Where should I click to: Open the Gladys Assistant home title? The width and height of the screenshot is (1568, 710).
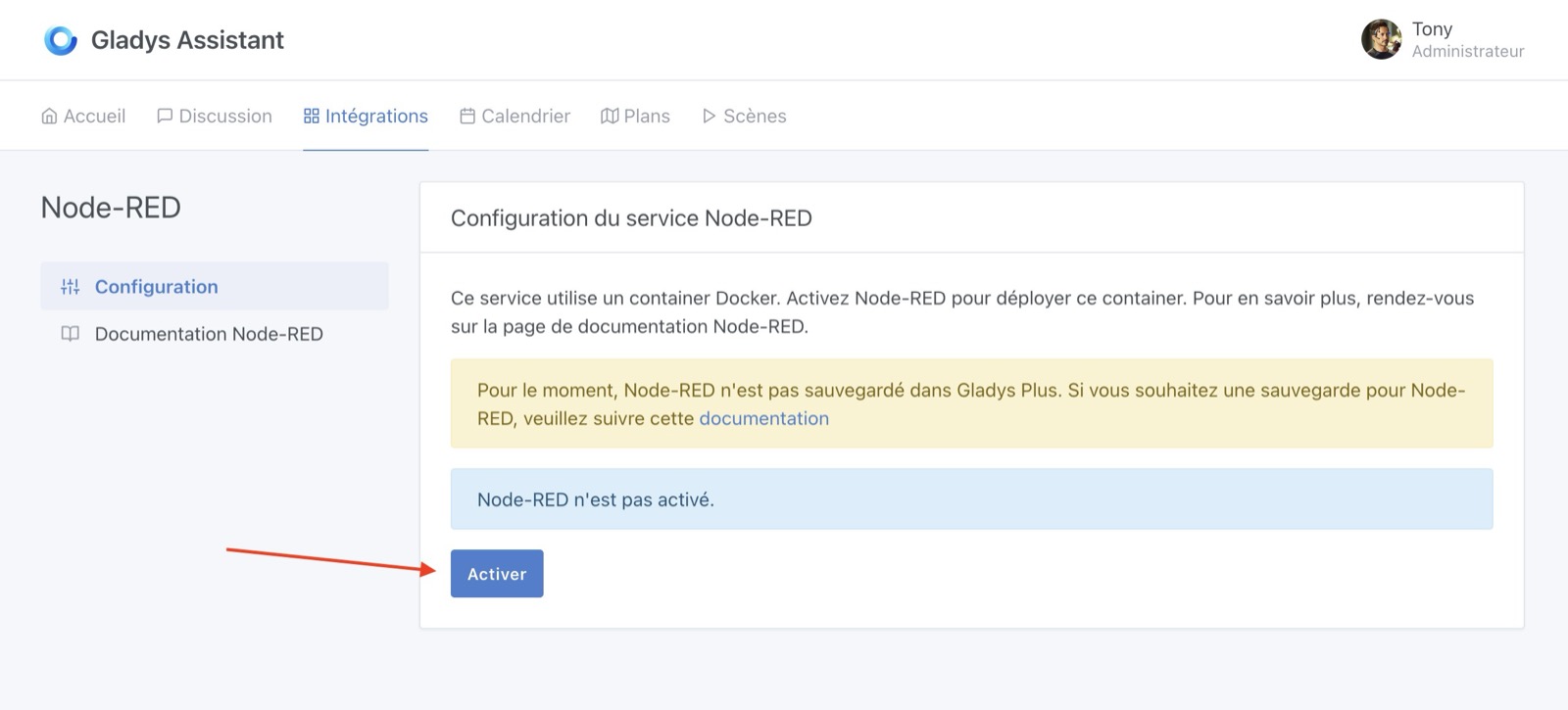coord(187,40)
